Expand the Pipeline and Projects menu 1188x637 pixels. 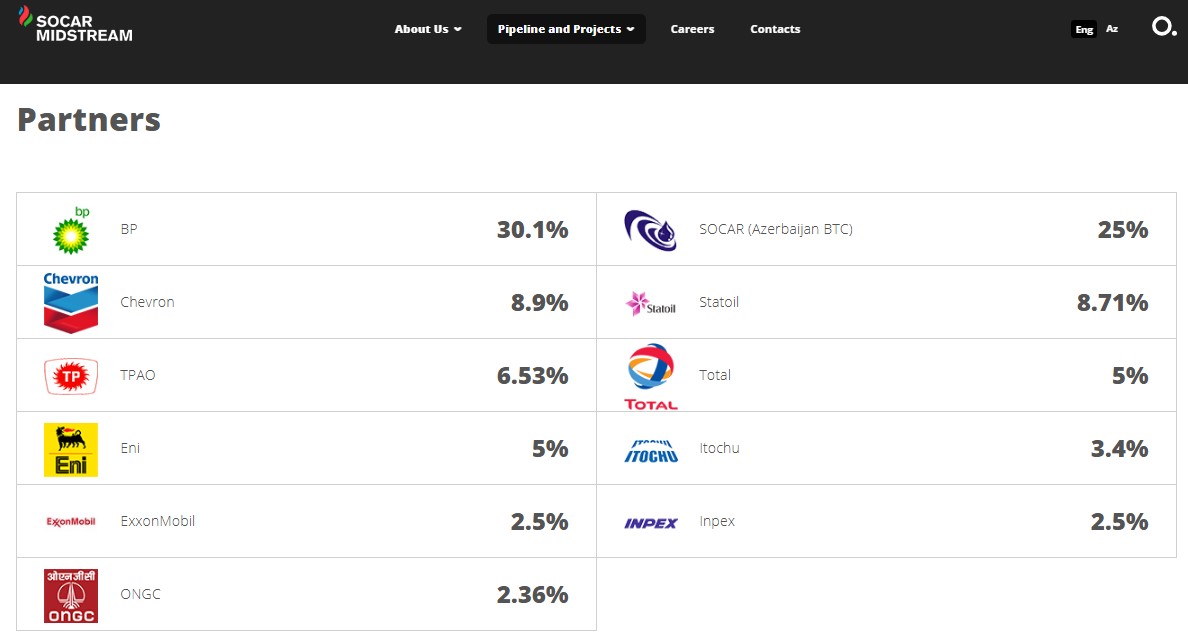click(x=566, y=29)
